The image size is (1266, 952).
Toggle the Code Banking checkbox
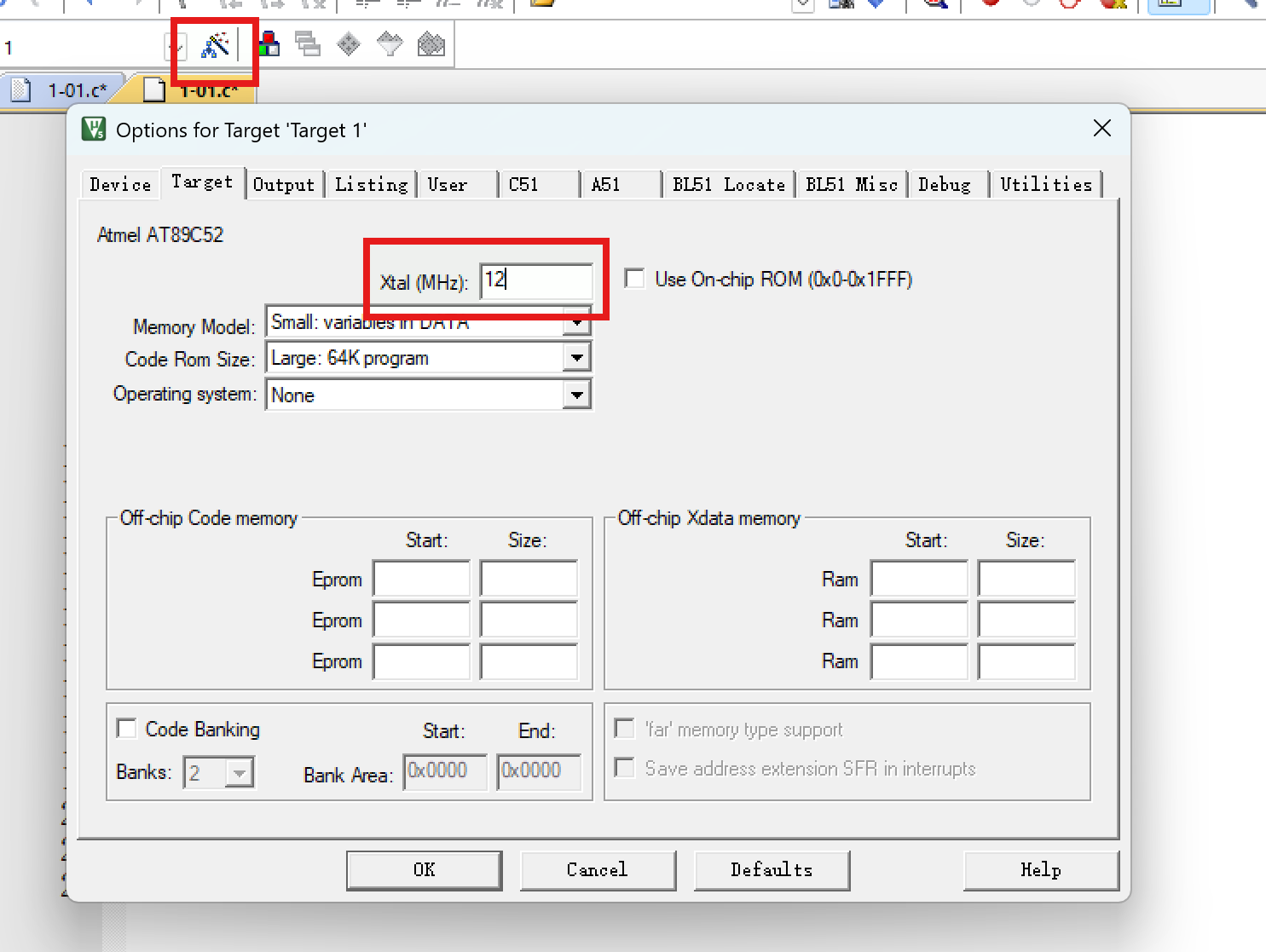click(x=126, y=729)
